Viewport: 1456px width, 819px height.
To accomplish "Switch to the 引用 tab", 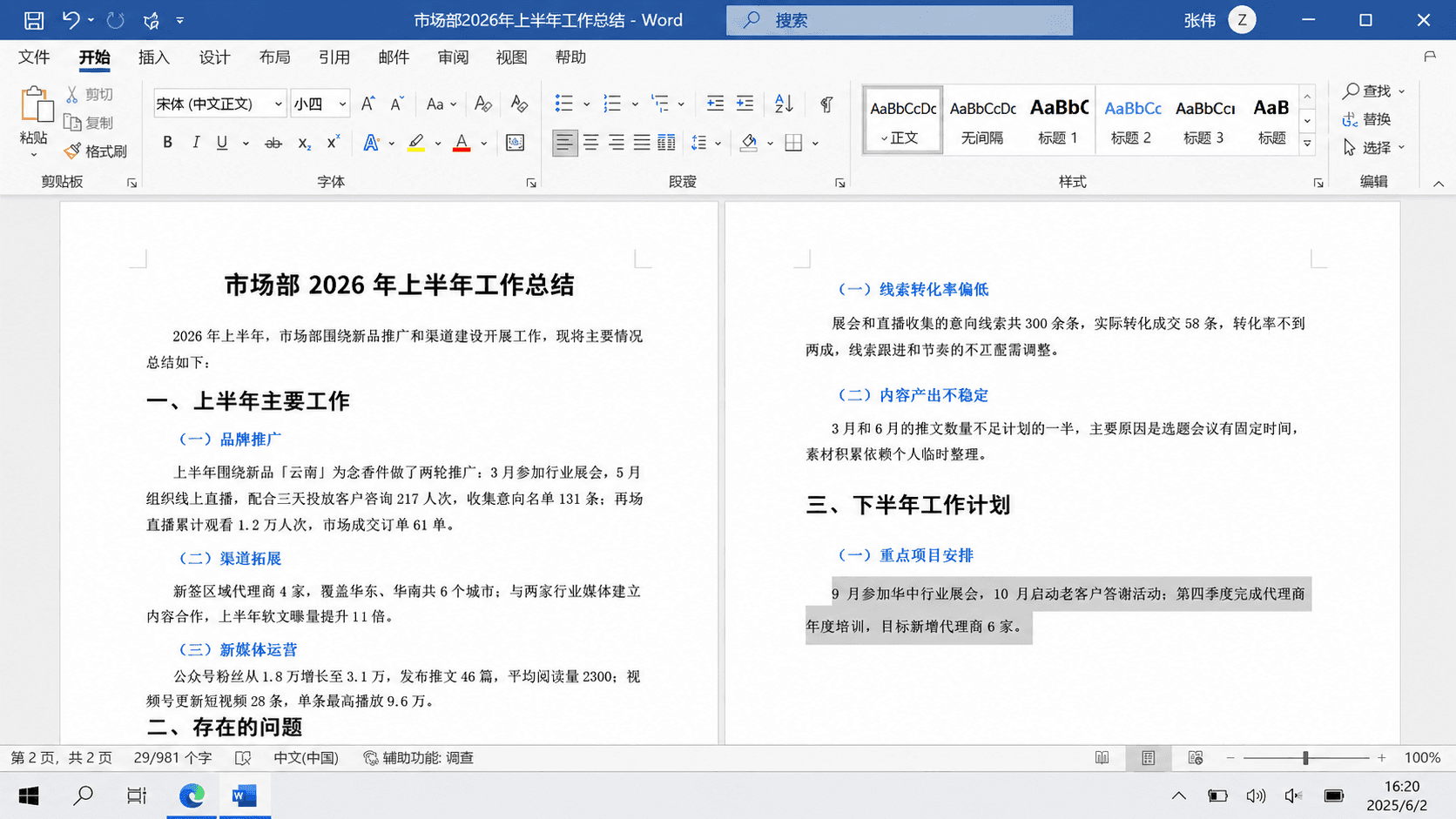I will tap(334, 57).
